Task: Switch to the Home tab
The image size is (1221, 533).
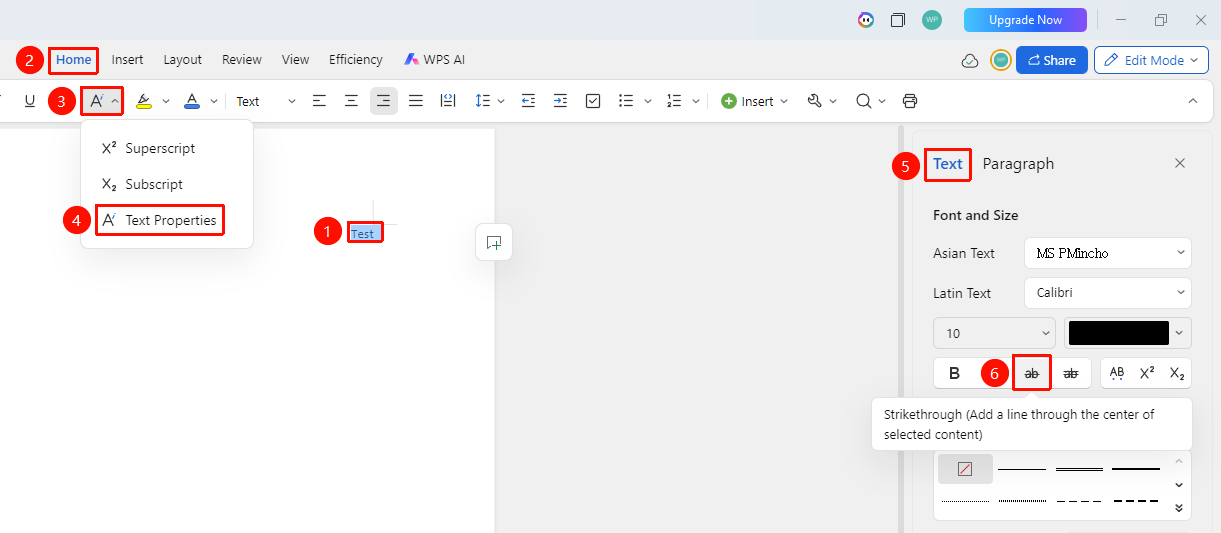Action: (74, 60)
